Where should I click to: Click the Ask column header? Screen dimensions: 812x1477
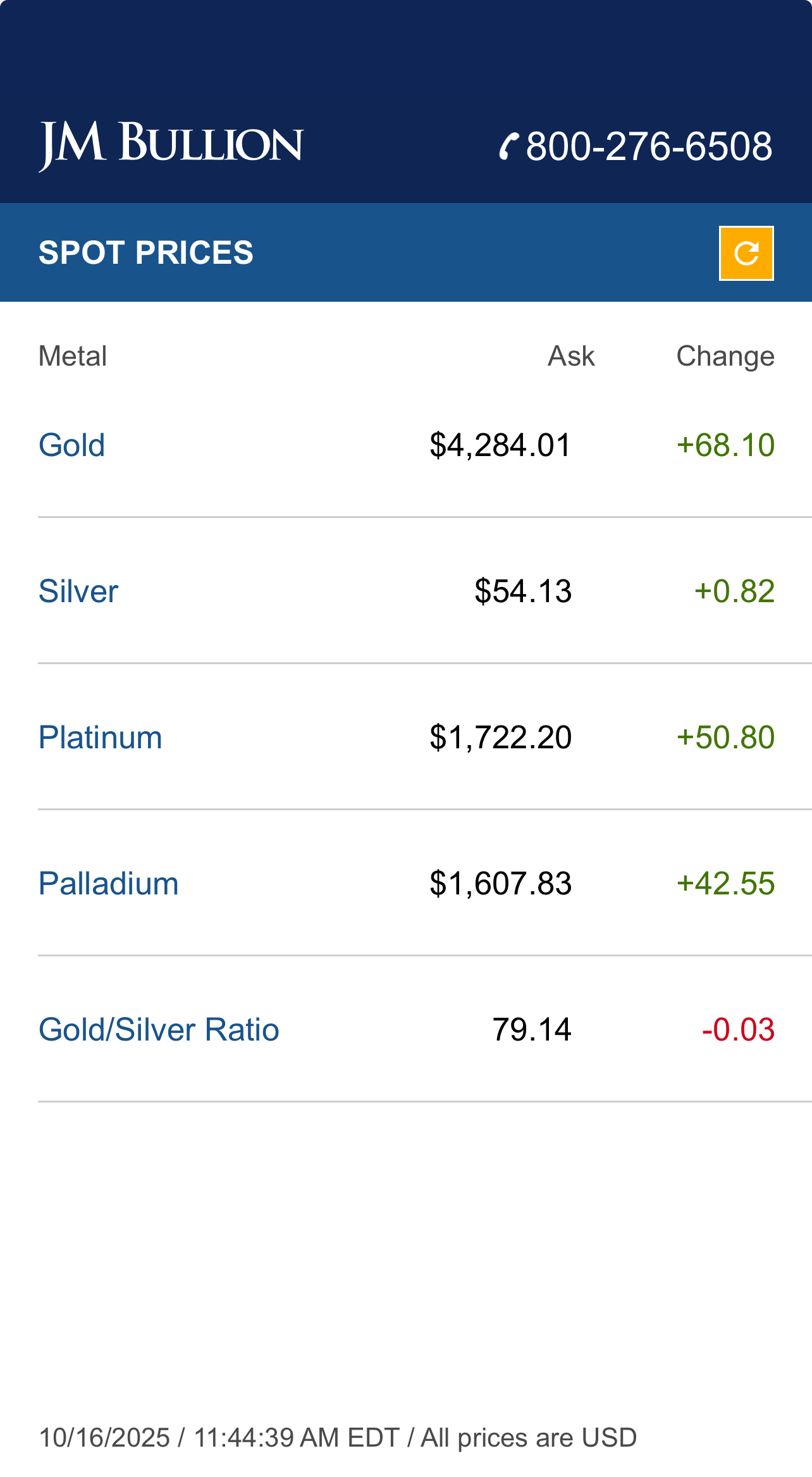point(571,356)
